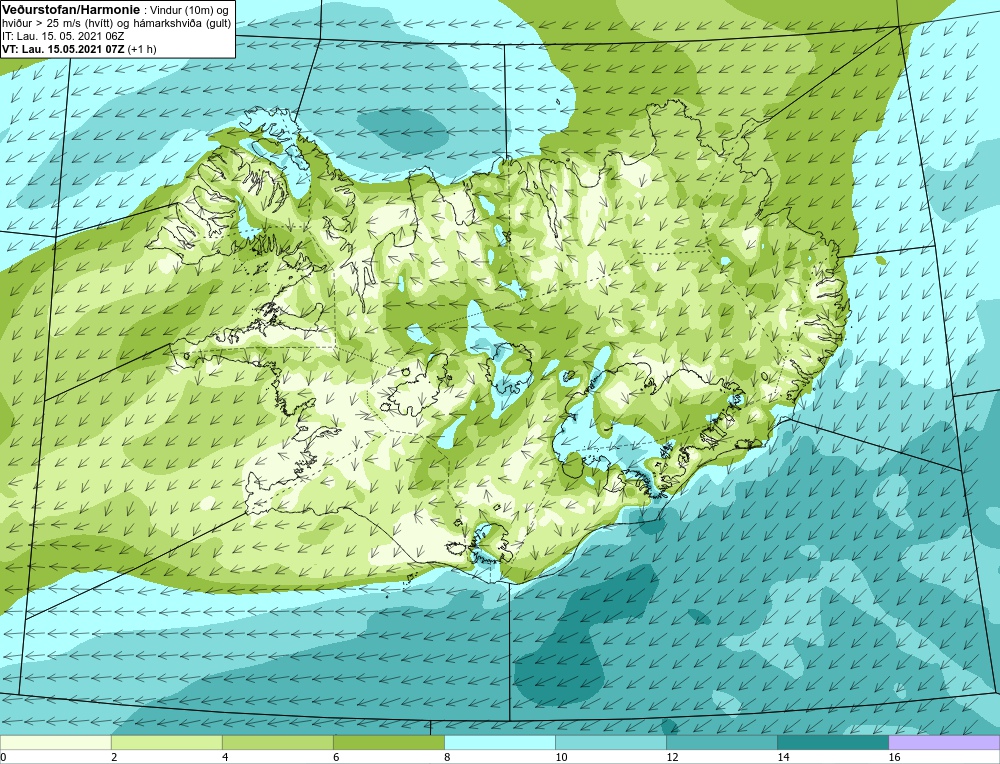
Task: Click the 'IT: Lau. 15. 05. 2021 06Z' initial time line
Action: click(63, 36)
